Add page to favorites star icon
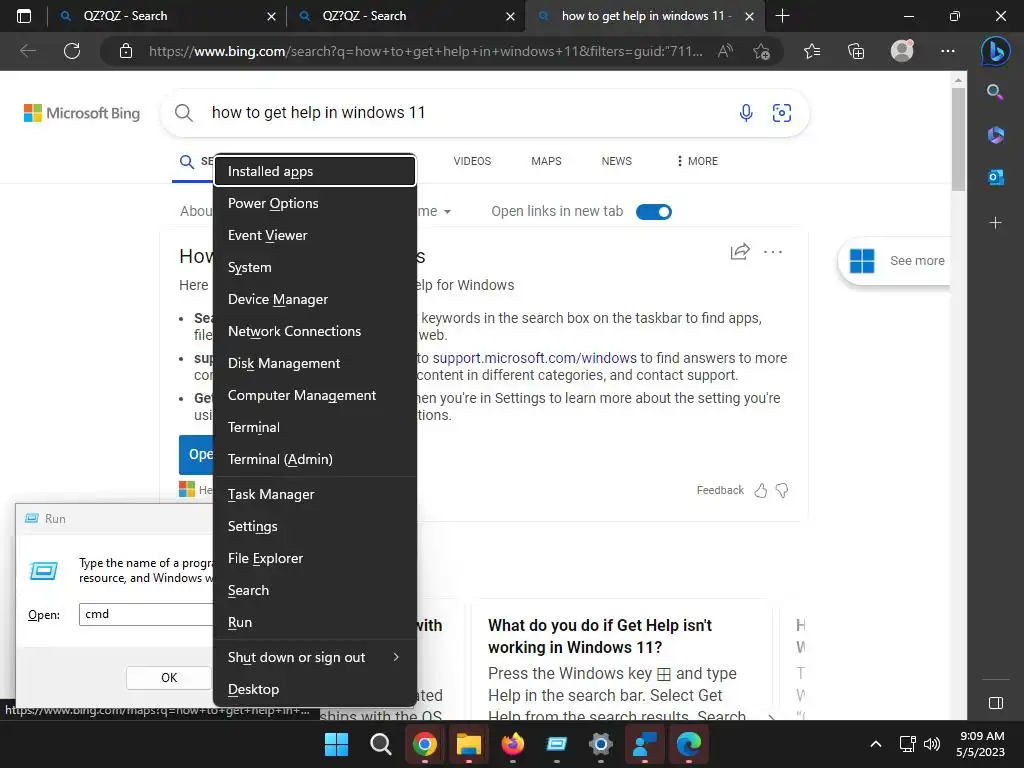 tap(761, 51)
